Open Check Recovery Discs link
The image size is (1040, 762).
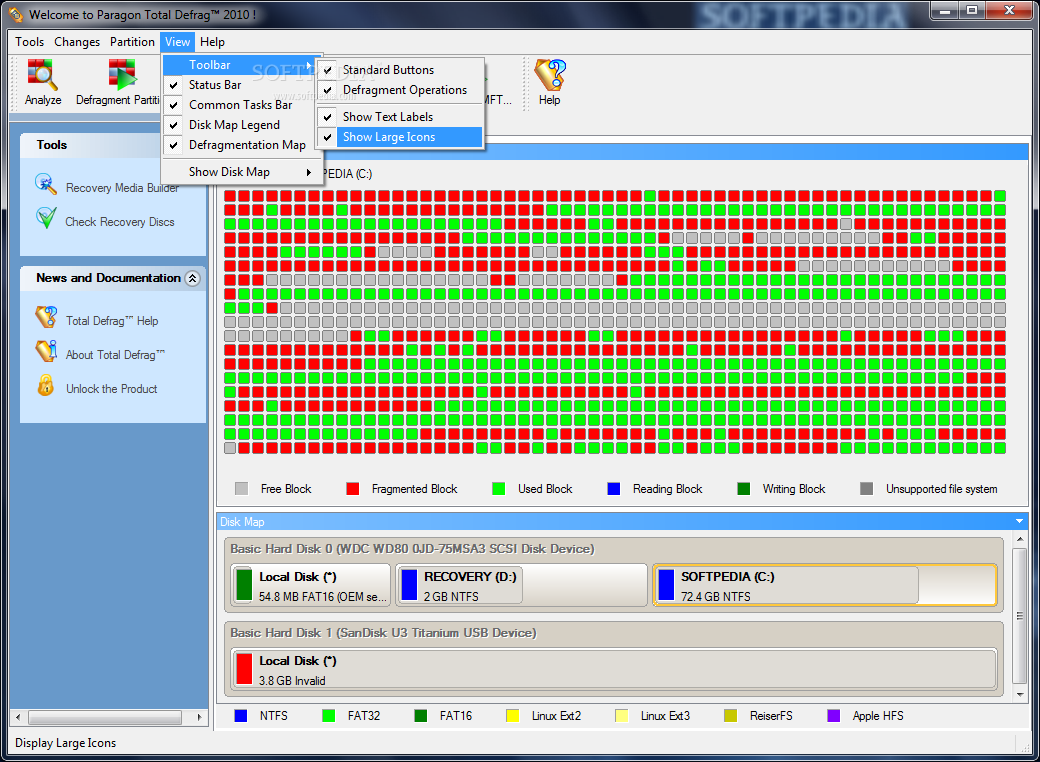pos(119,222)
